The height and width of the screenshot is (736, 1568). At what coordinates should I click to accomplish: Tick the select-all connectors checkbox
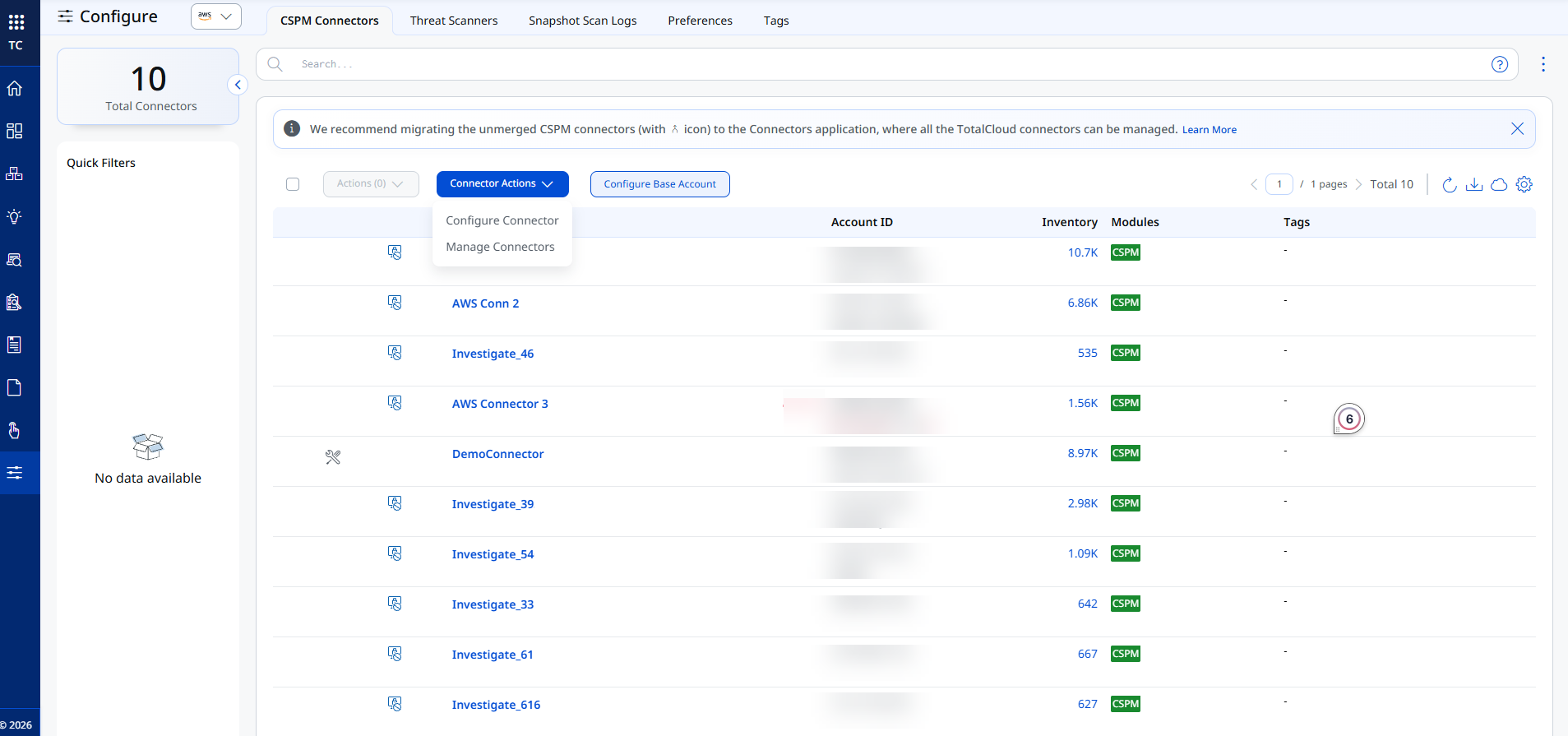[x=293, y=184]
